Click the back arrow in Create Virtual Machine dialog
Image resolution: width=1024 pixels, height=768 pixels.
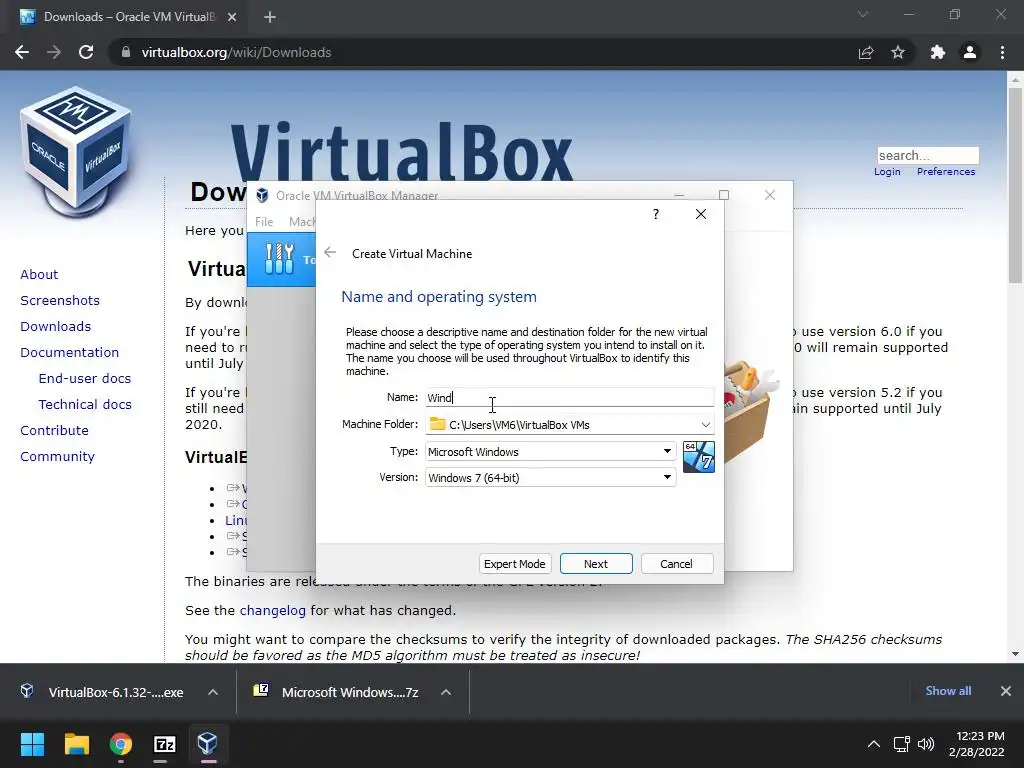(330, 253)
